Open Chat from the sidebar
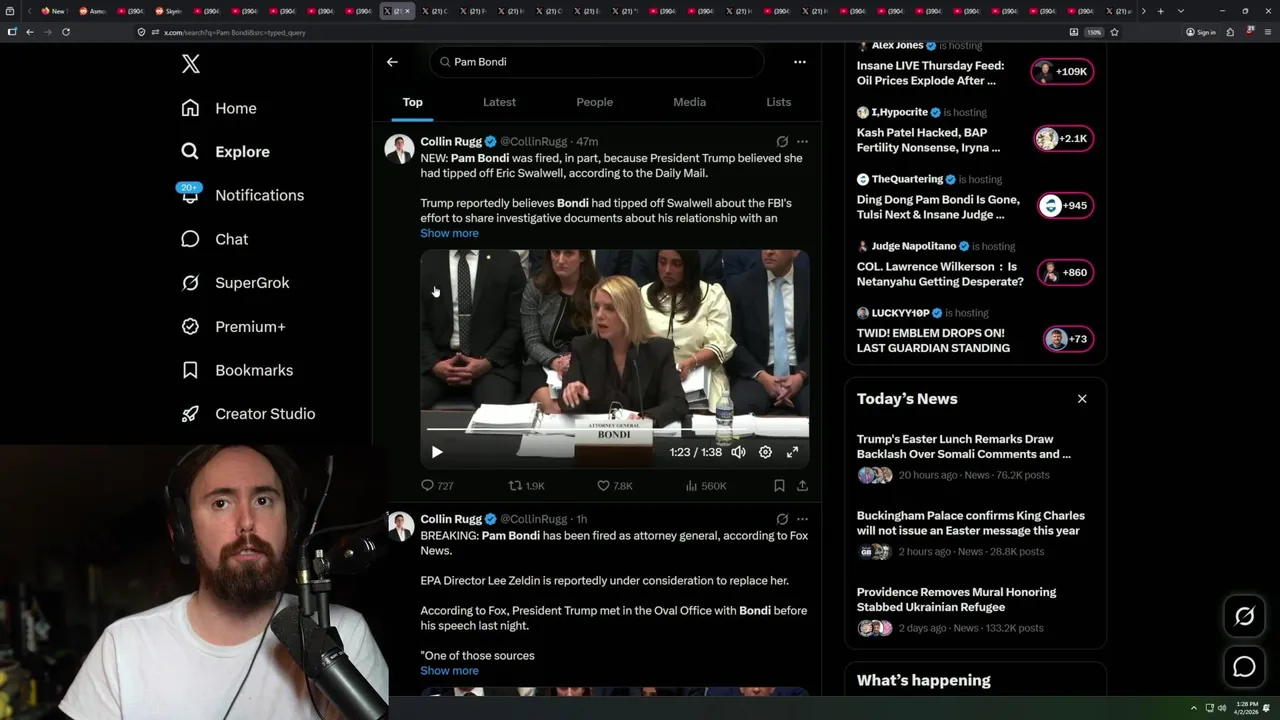Screen dimensions: 1280x720 coord(214,239)
